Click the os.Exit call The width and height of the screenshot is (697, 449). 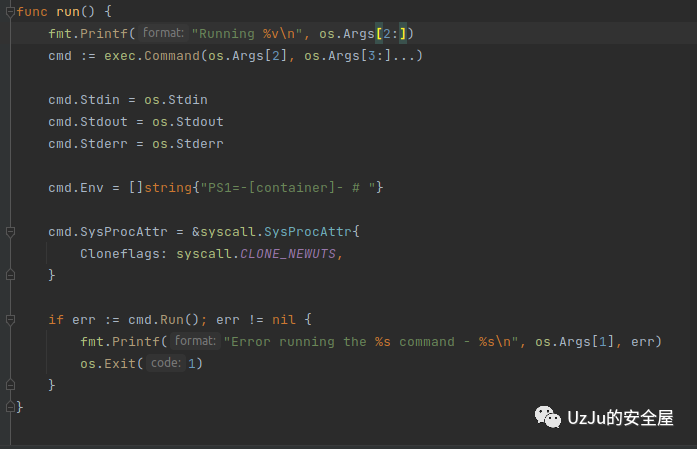click(x=108, y=364)
